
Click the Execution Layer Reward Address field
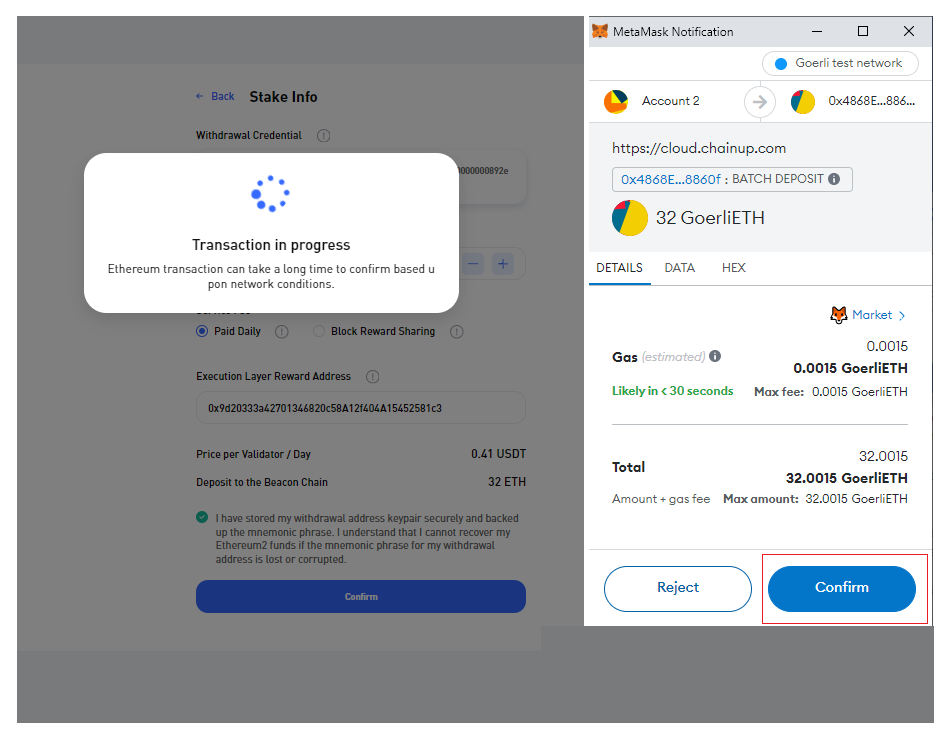[x=360, y=408]
